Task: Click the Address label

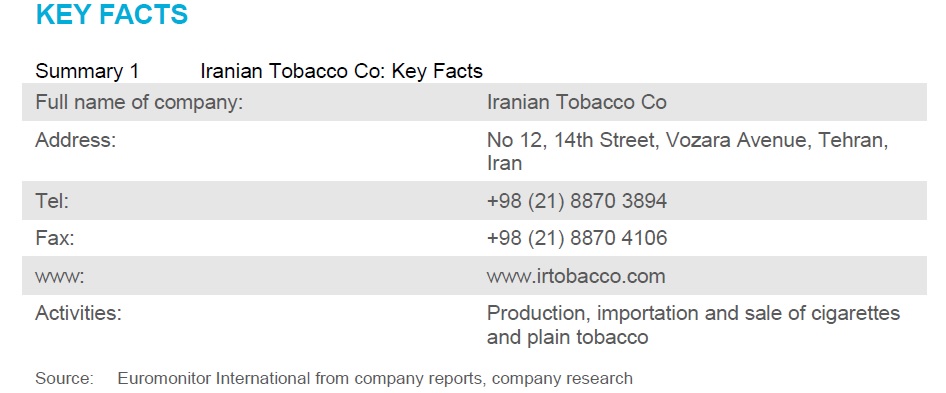Action: (x=75, y=140)
